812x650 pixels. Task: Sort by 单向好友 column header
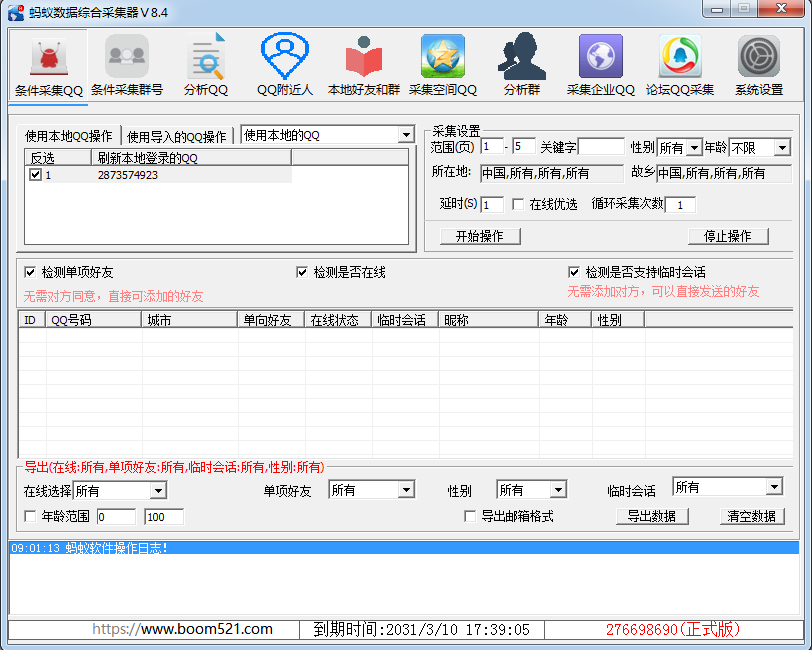(271, 320)
